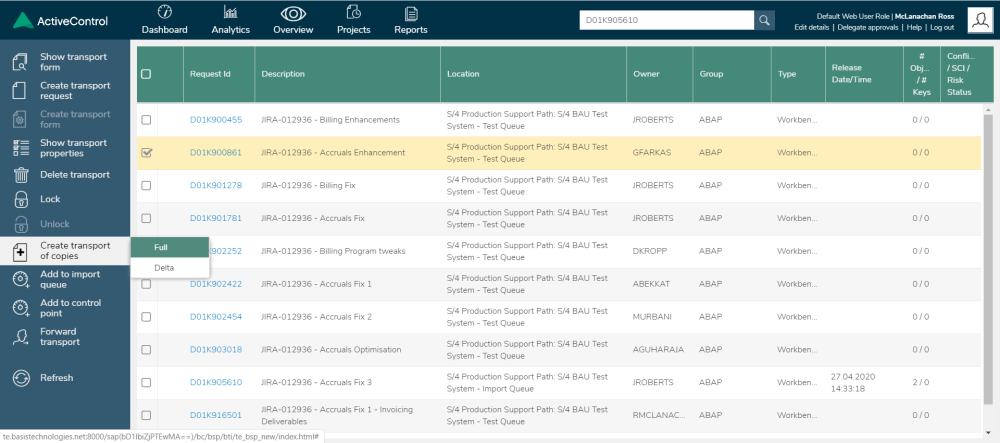
Task: Click the Delete transport trash icon
Action: (x=21, y=175)
